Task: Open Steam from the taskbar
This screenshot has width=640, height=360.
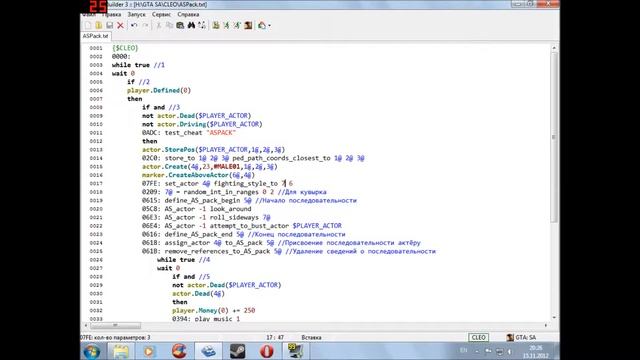Action: tap(238, 351)
